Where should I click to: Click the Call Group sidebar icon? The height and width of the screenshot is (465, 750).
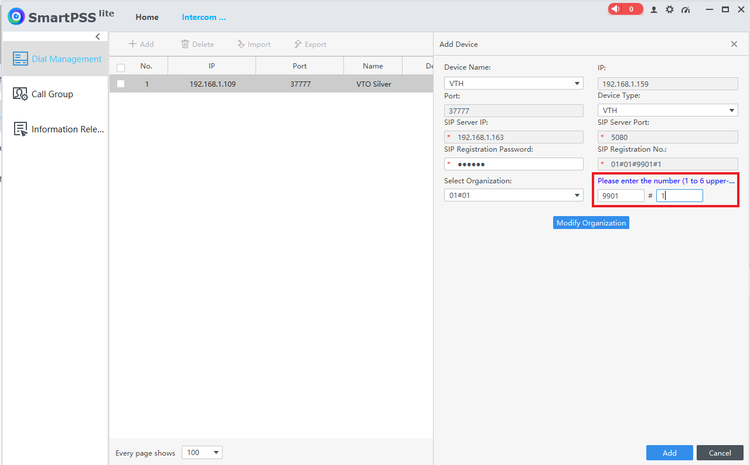pos(20,94)
